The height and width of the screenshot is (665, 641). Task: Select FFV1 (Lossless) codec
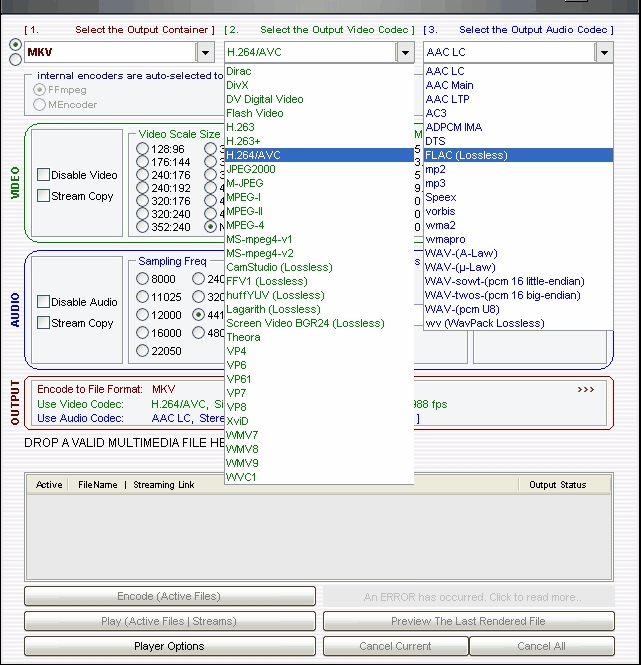pyautogui.click(x=319, y=281)
